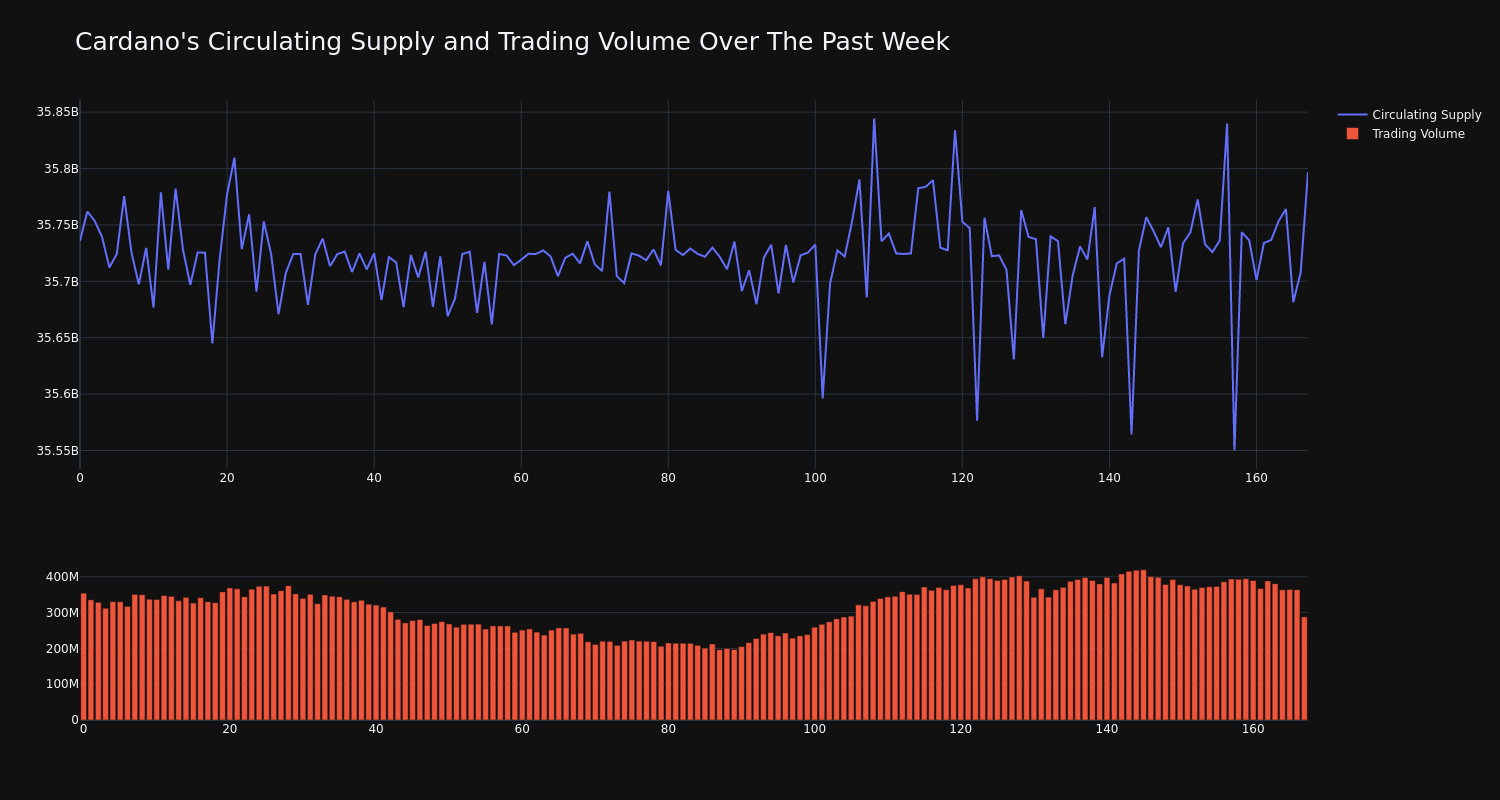Select the 35.8B y-axis label
Viewport: 1500px width, 800px height.
click(60, 169)
